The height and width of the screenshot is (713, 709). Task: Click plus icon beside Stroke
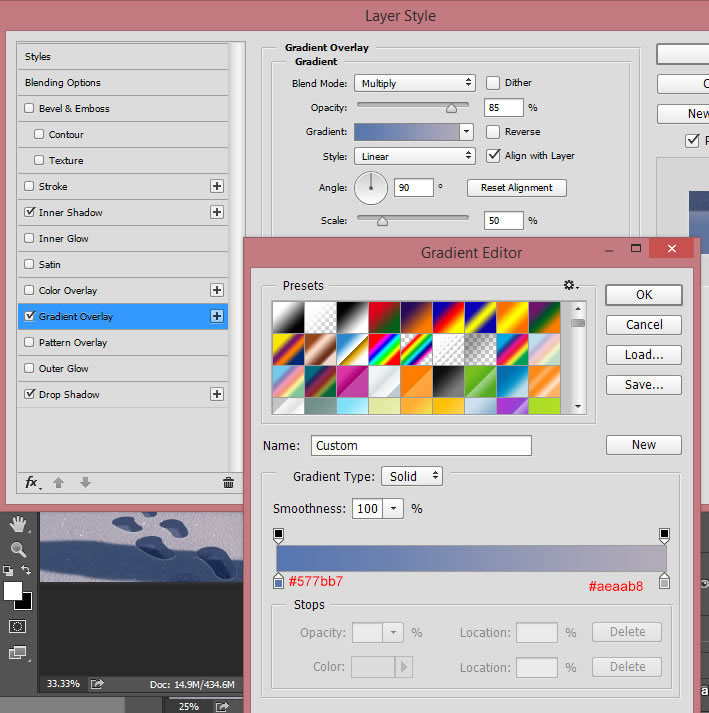point(216,186)
